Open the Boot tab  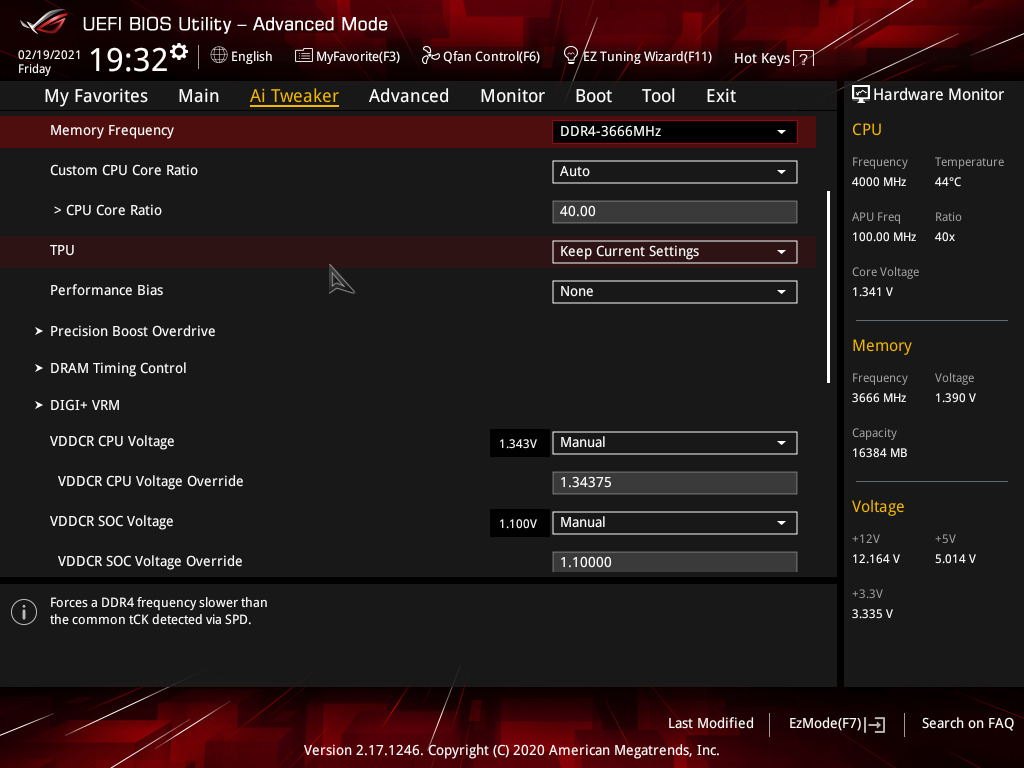click(594, 96)
